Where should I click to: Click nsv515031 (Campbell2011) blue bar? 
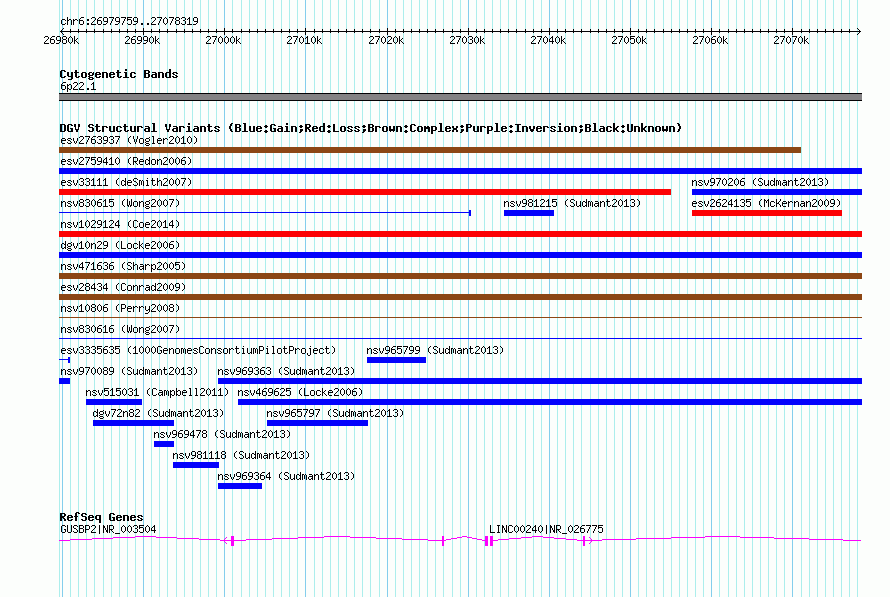coord(114,402)
